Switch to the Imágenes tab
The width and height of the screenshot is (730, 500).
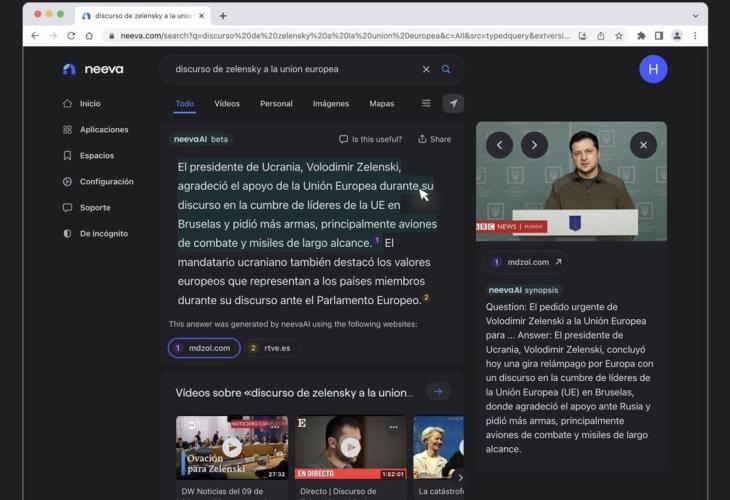coord(331,103)
